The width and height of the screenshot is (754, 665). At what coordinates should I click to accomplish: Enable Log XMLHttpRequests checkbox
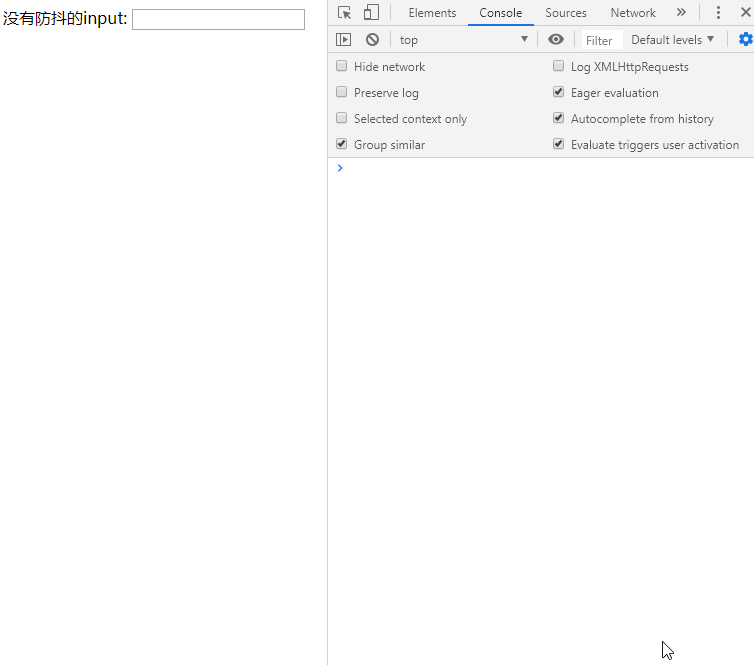coord(558,66)
